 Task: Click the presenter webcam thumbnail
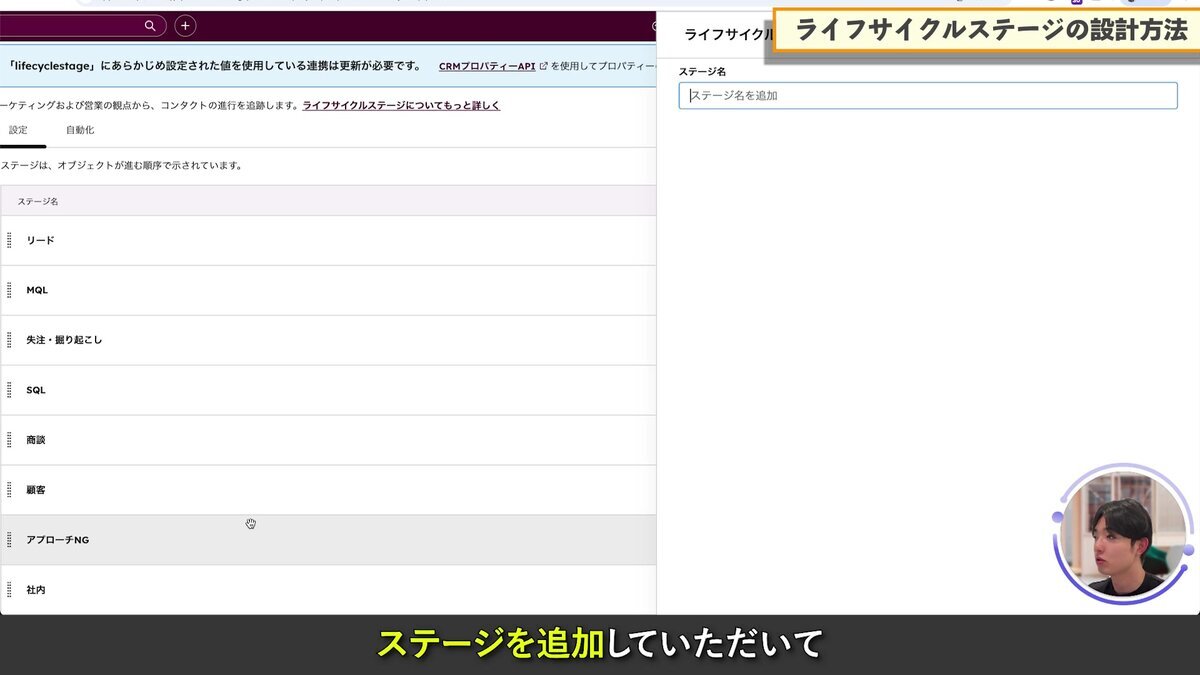tap(1125, 535)
